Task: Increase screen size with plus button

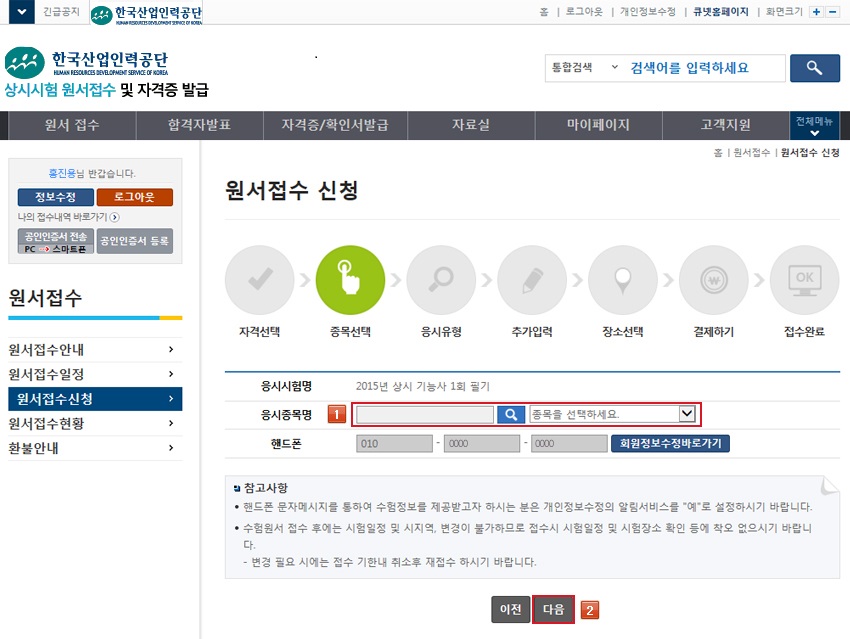Action: pos(816,12)
